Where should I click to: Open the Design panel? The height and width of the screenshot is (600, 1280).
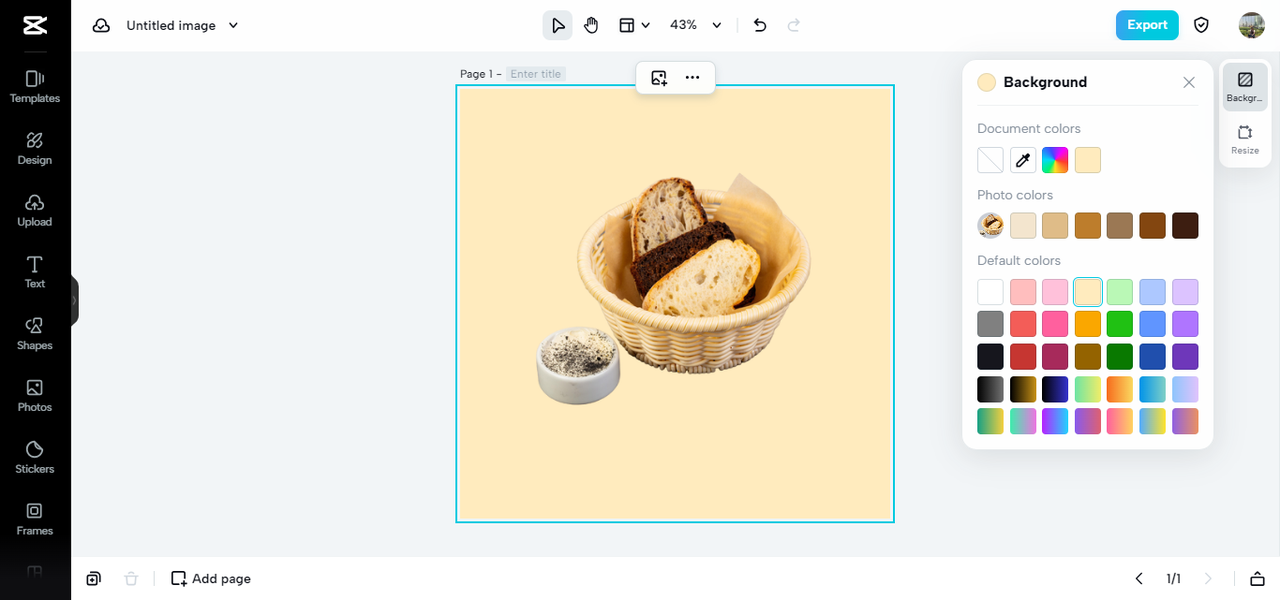click(35, 148)
